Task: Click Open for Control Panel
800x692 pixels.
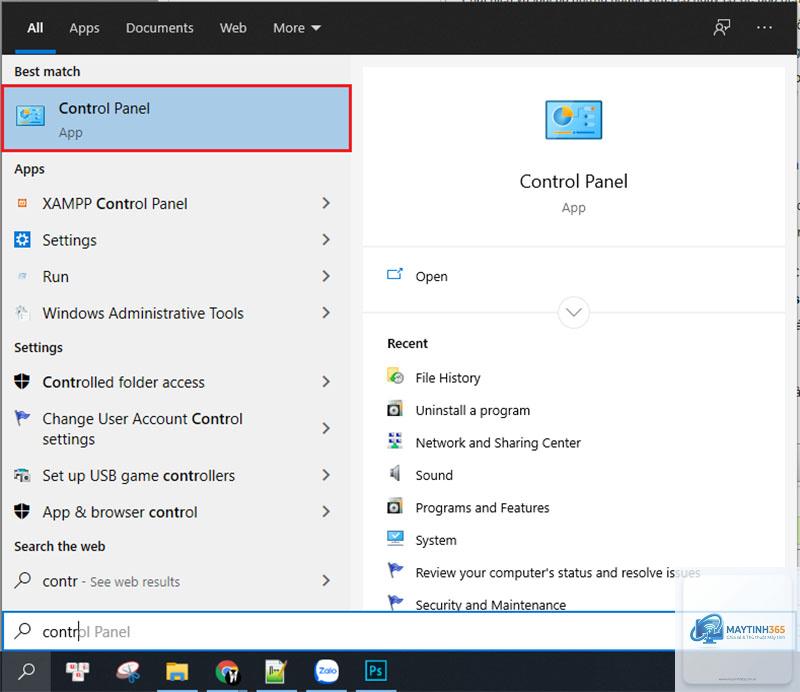Action: tap(431, 276)
